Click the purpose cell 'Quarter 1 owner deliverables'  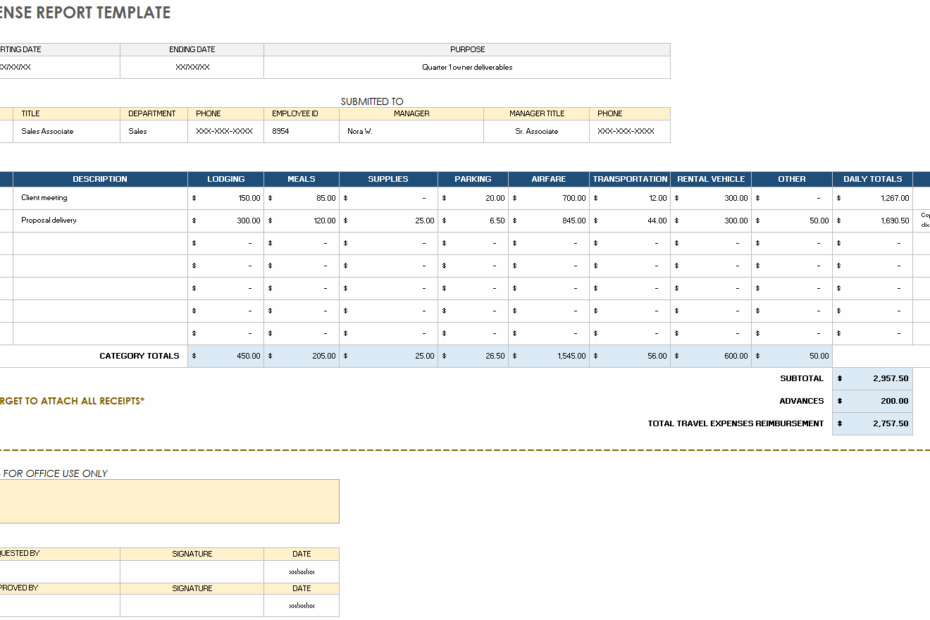click(x=466, y=67)
